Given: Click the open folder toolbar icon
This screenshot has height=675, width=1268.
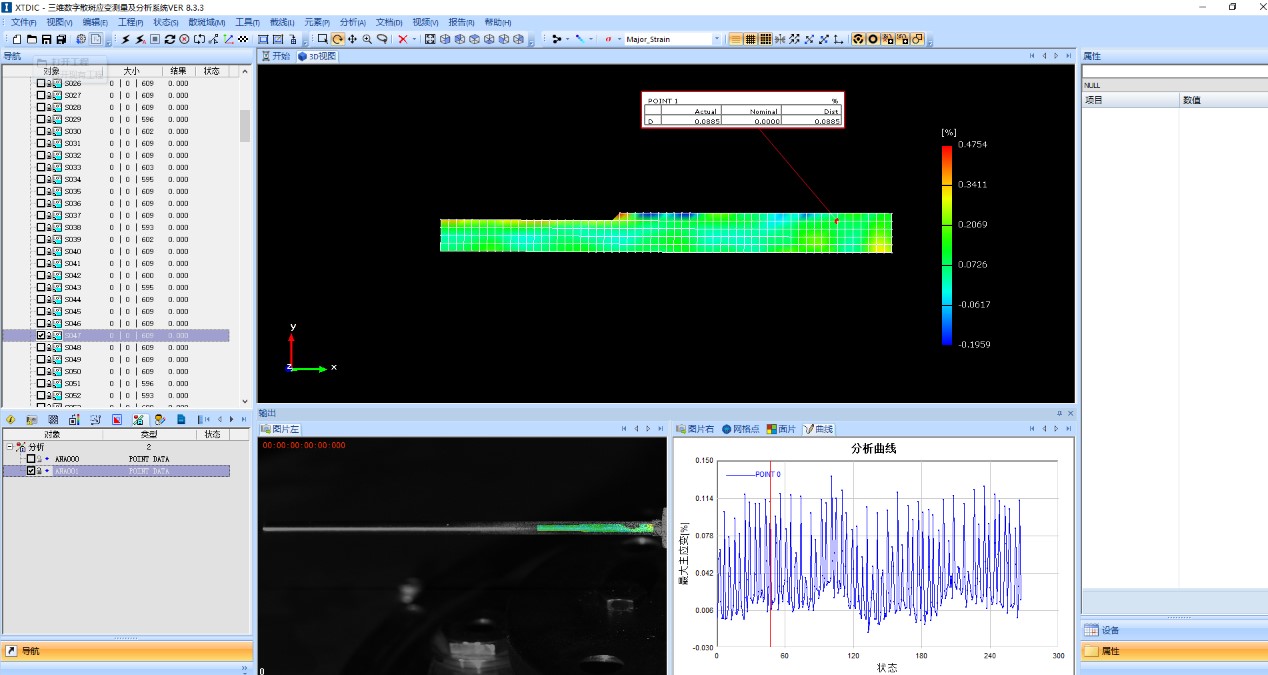Looking at the screenshot, I should (32, 39).
